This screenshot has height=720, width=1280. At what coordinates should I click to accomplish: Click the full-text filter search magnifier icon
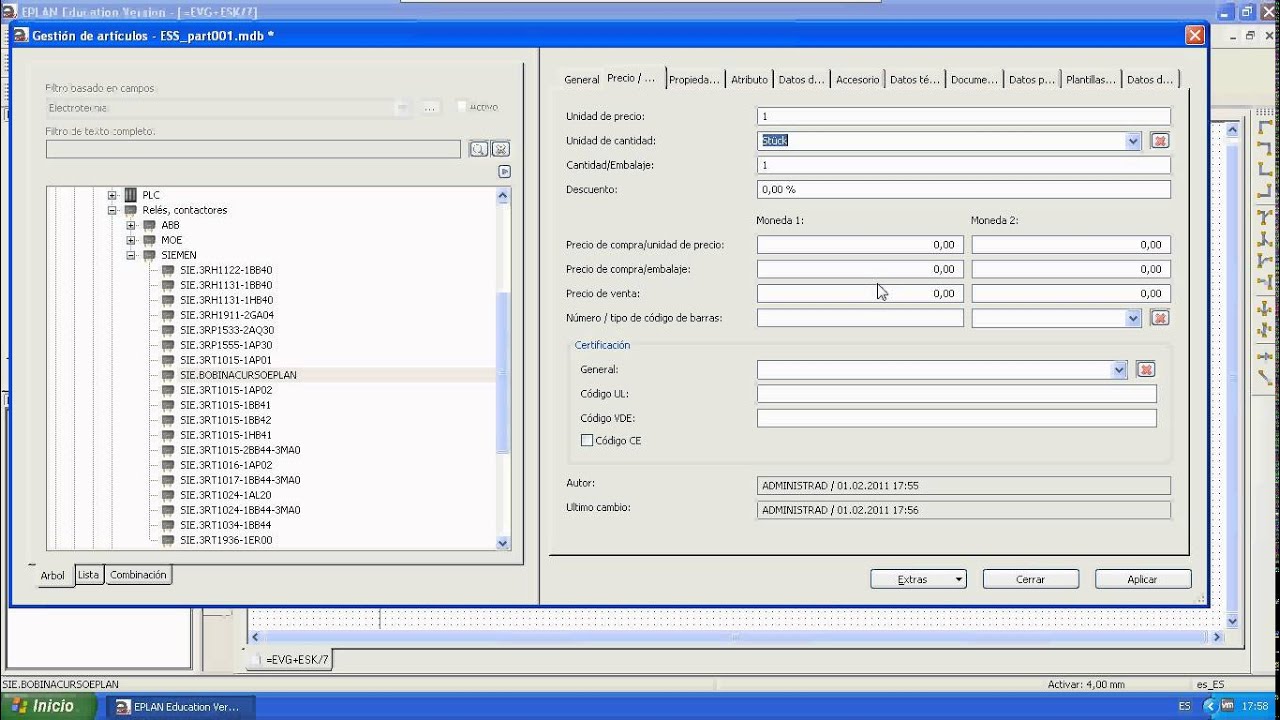478,149
